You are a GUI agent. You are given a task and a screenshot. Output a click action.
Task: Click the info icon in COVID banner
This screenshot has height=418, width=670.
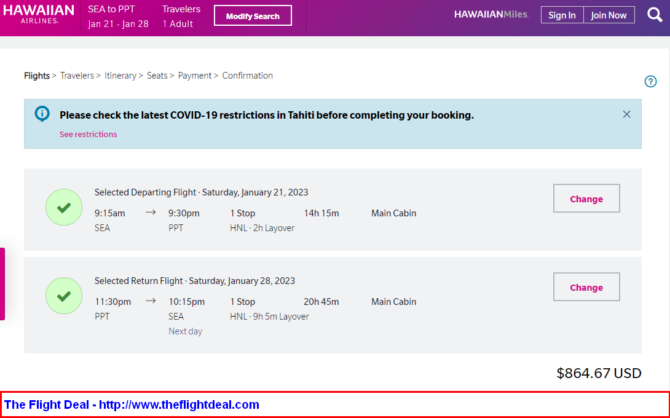pyautogui.click(x=42, y=114)
